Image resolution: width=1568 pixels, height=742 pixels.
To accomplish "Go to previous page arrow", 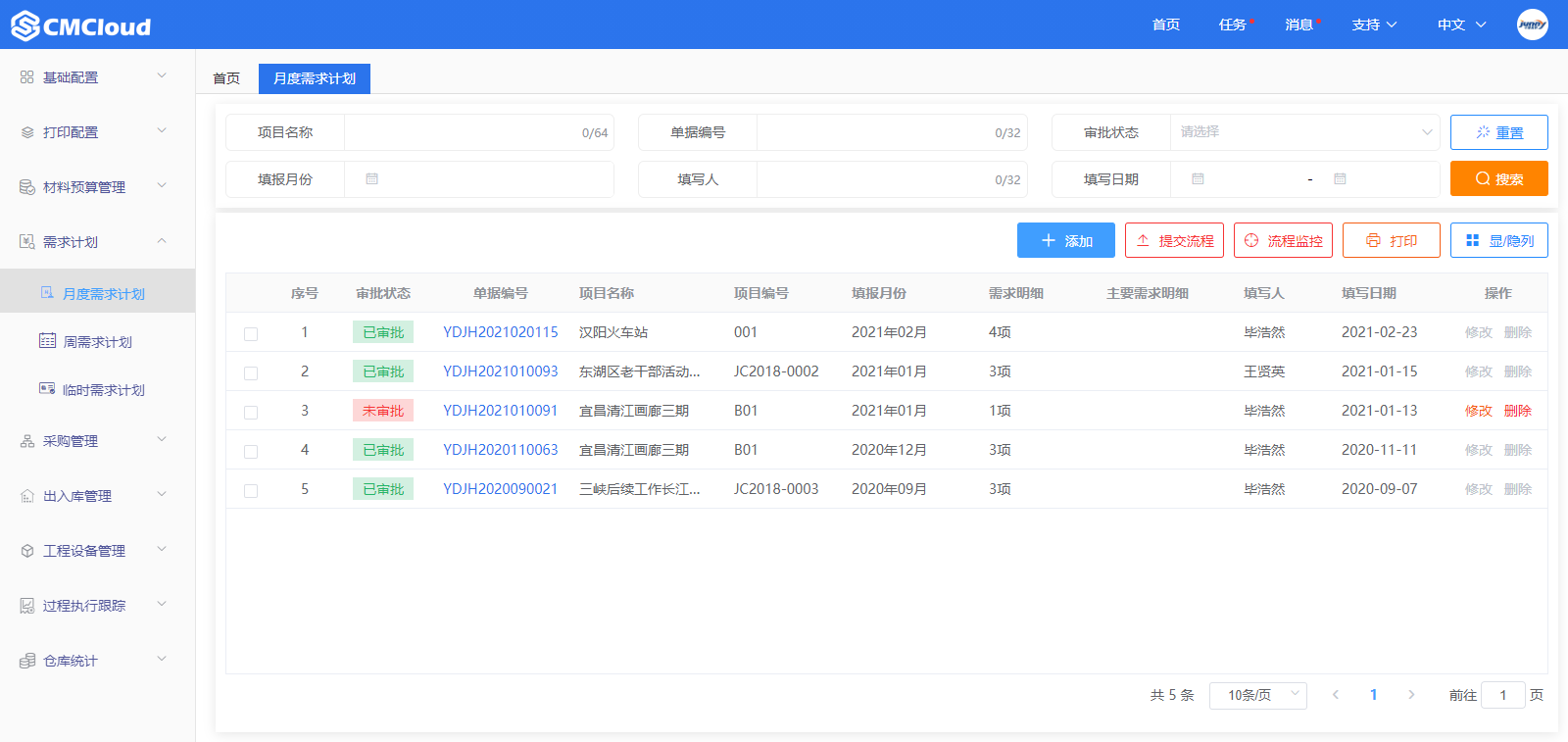I will tap(1335, 695).
